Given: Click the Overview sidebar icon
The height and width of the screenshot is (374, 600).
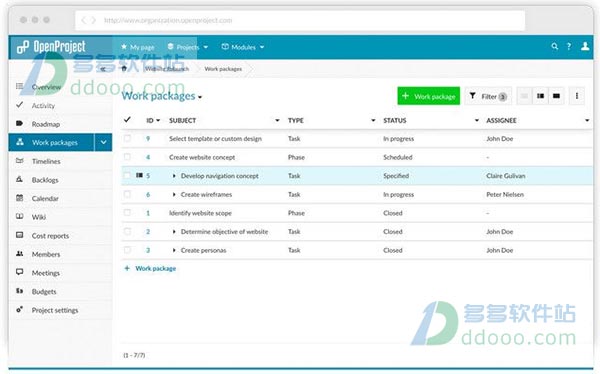Looking at the screenshot, I should 20,87.
